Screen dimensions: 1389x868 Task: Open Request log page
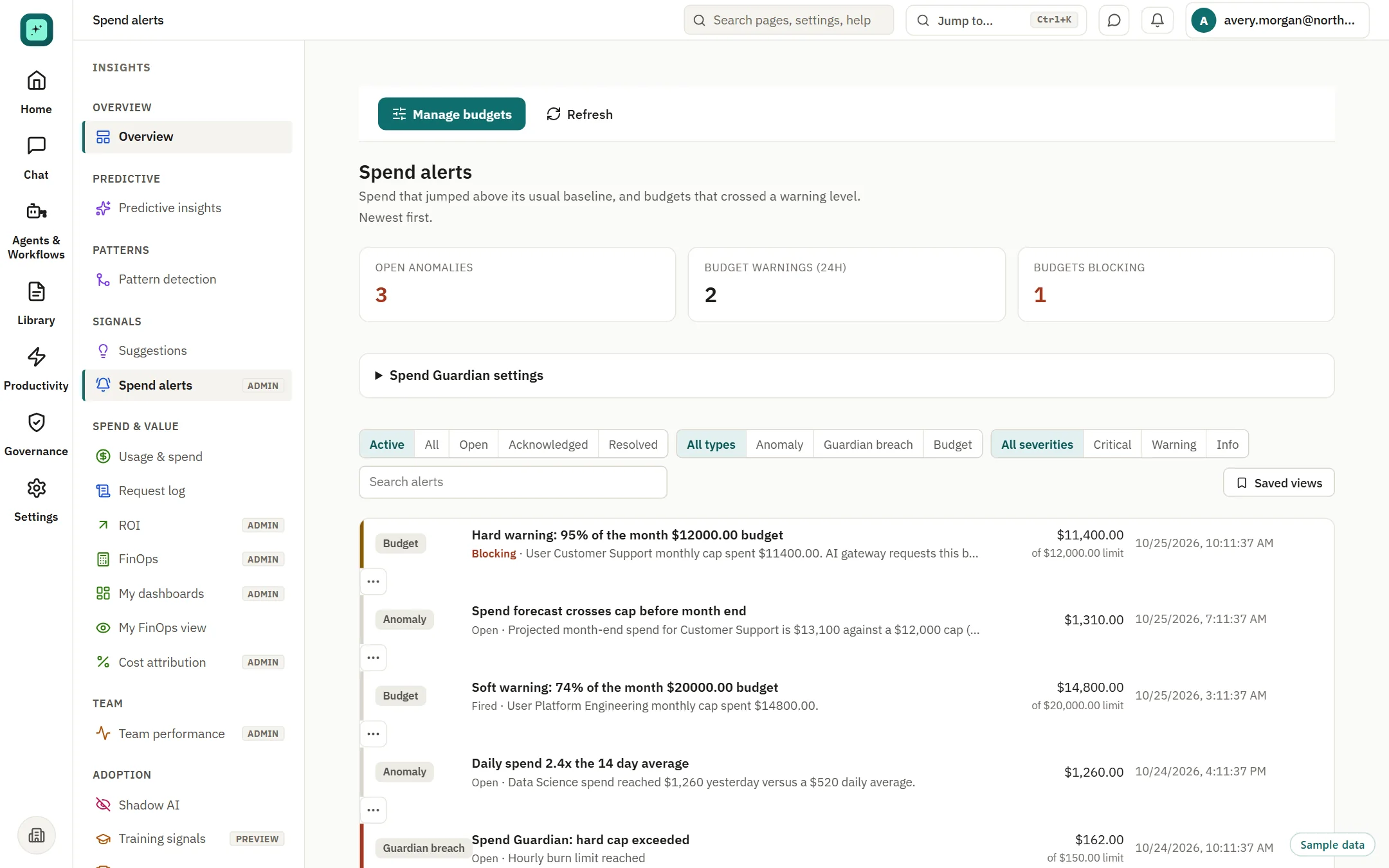(186, 491)
